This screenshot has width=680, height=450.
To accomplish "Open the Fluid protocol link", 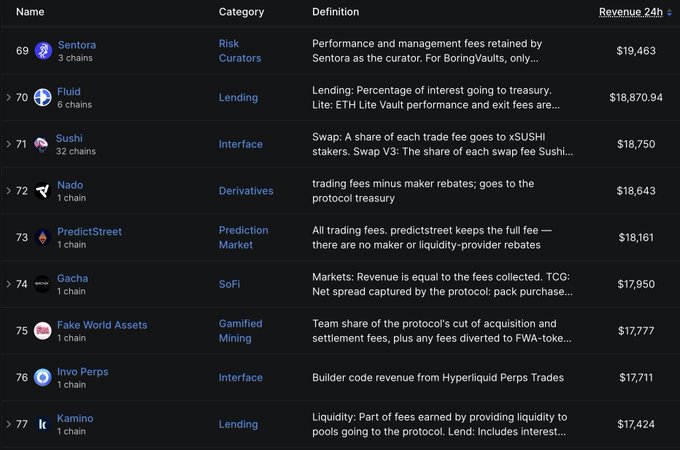I will (69, 91).
